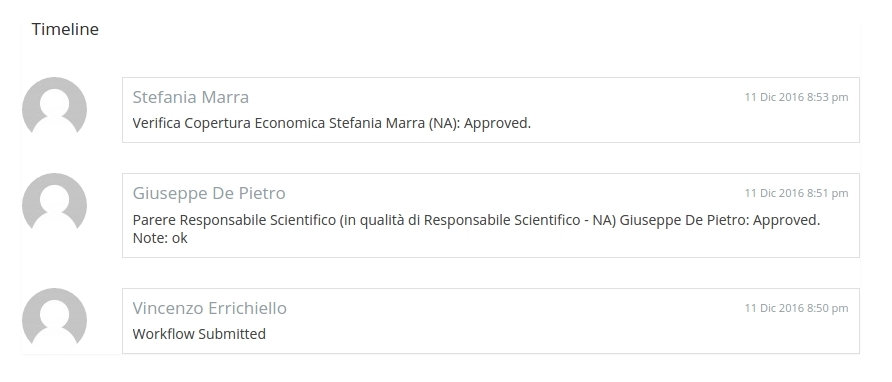892x382 pixels.
Task: Open Giuseppe De Pietro's name link
Action: [209, 193]
